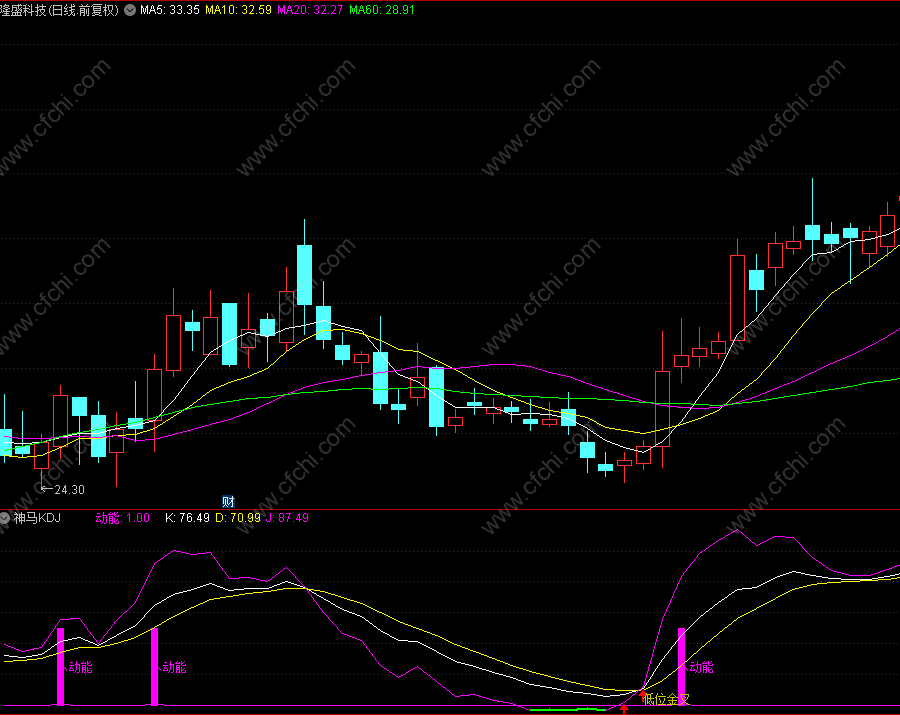Select the MA60: 28.91 label
900x715 pixels.
tap(382, 10)
